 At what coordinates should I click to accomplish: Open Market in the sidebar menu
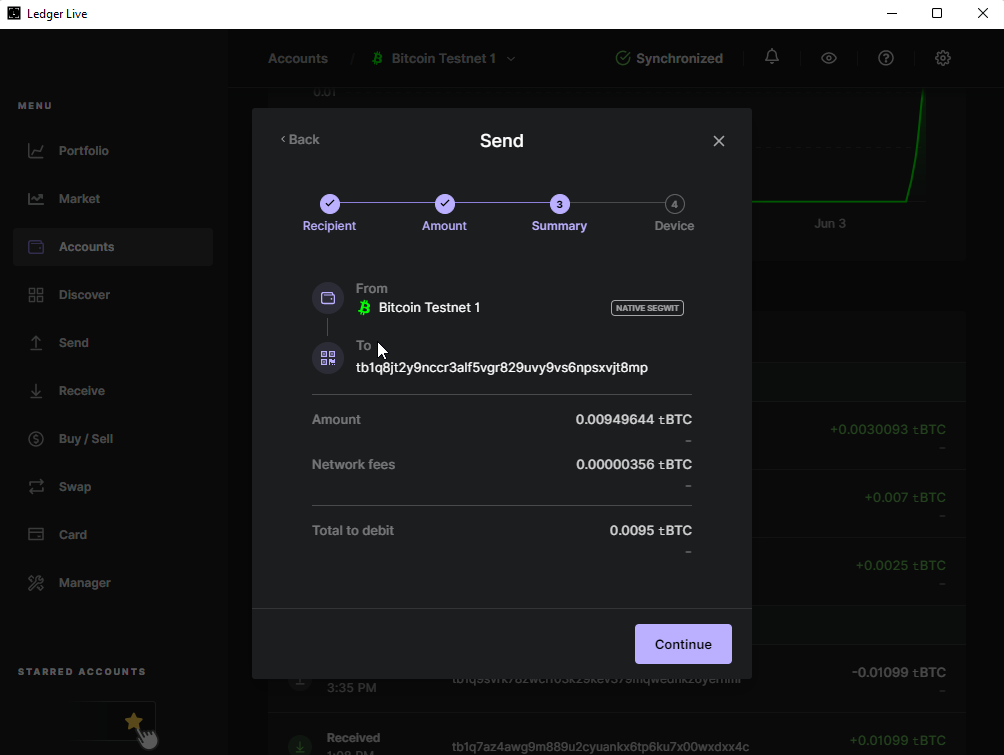click(79, 199)
